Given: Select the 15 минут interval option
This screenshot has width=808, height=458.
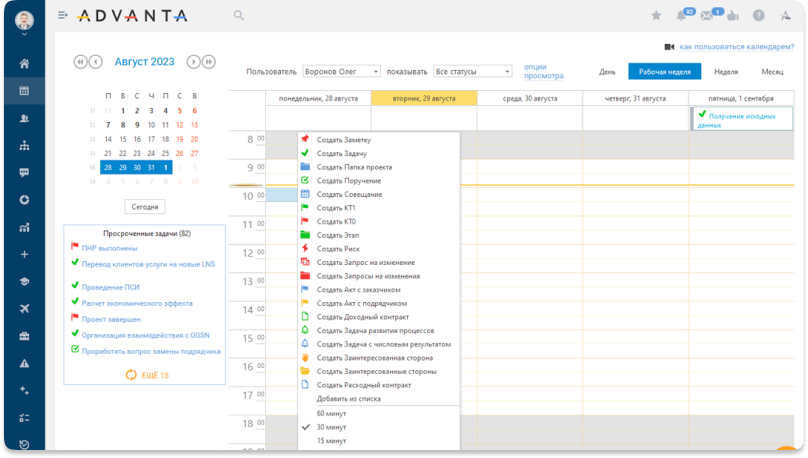Looking at the screenshot, I should pos(331,440).
